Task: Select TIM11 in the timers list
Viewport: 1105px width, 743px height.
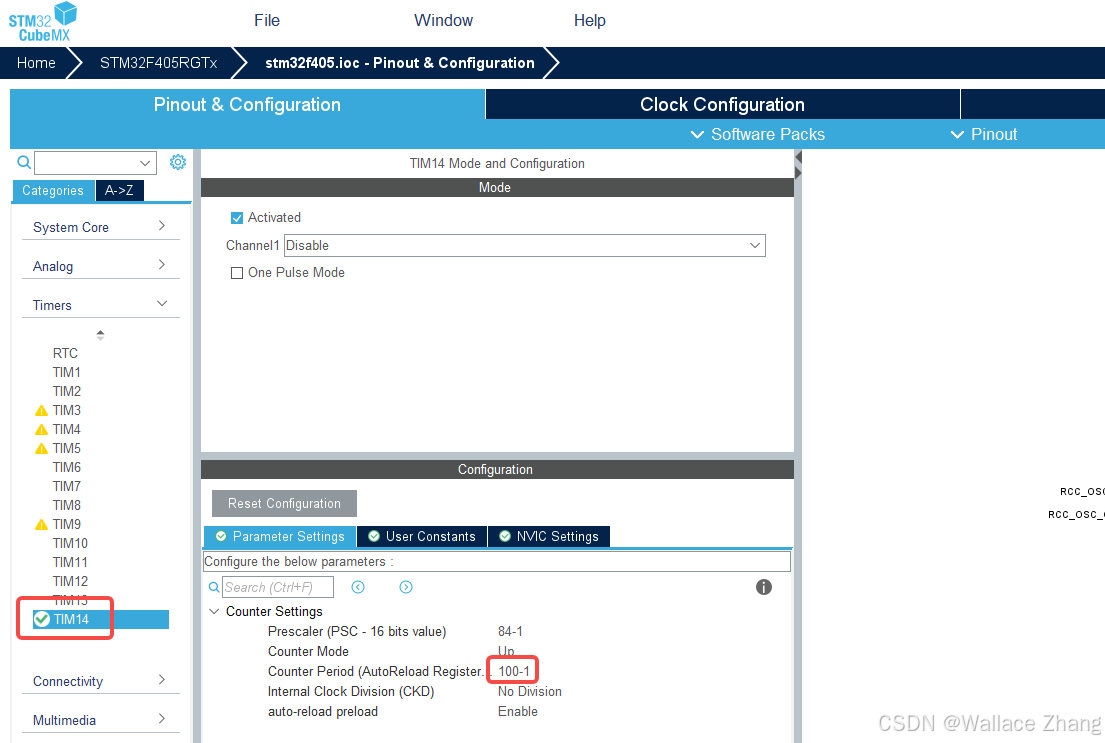Action: tap(70, 563)
